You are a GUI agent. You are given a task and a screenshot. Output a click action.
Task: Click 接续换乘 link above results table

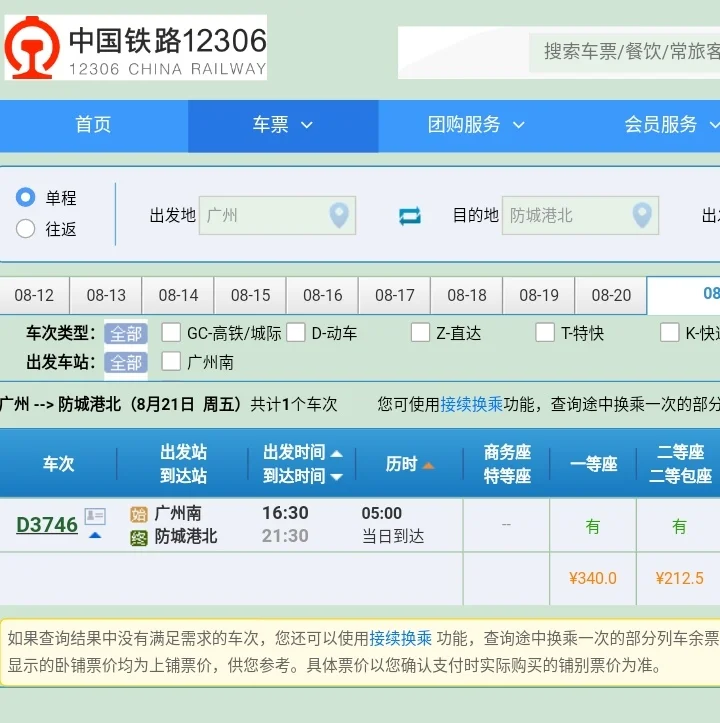point(471,404)
